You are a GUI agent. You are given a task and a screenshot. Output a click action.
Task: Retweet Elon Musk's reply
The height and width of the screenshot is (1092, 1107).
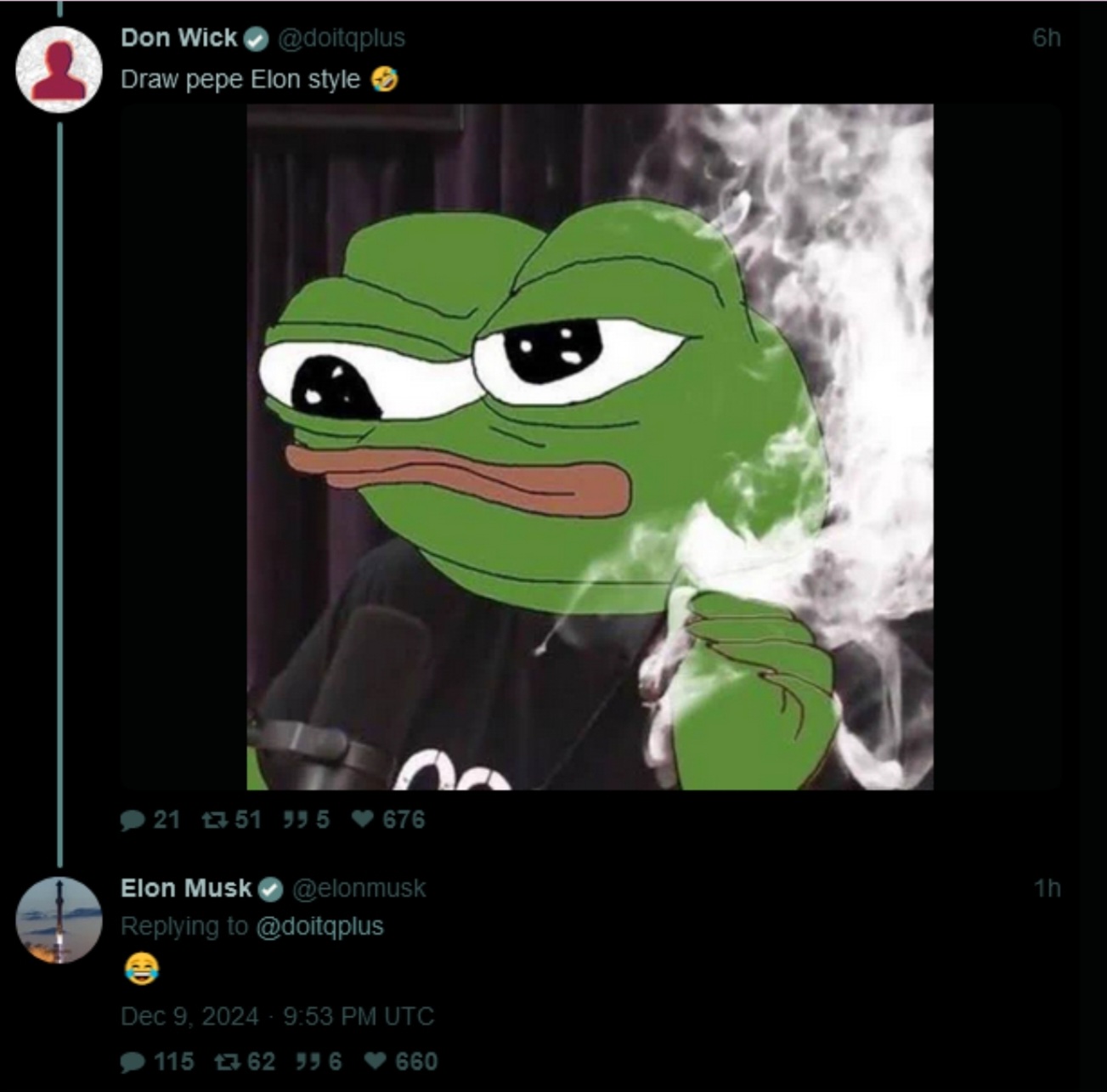pyautogui.click(x=227, y=1061)
